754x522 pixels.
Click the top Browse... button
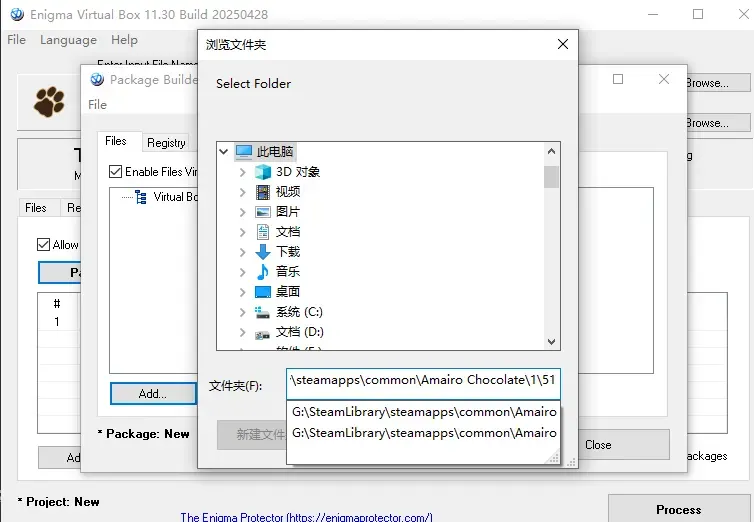click(717, 83)
